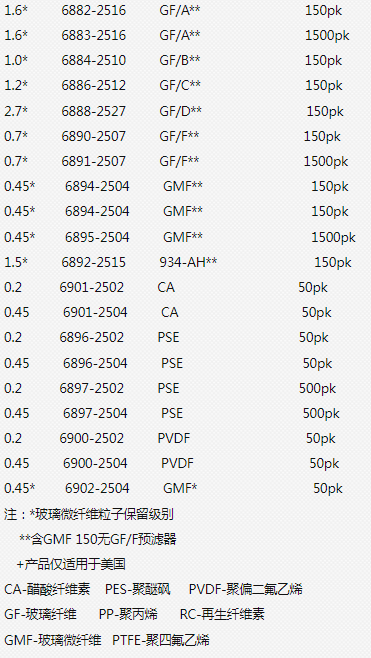The height and width of the screenshot is (658, 371).
Task: Select catalog number 6892-2515
Action: pyautogui.click(x=94, y=262)
